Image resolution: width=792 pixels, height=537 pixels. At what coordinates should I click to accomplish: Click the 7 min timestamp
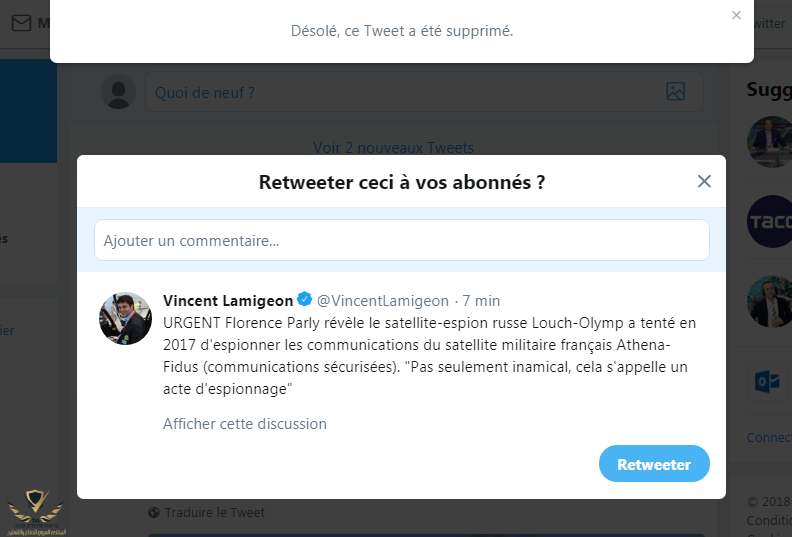[481, 300]
